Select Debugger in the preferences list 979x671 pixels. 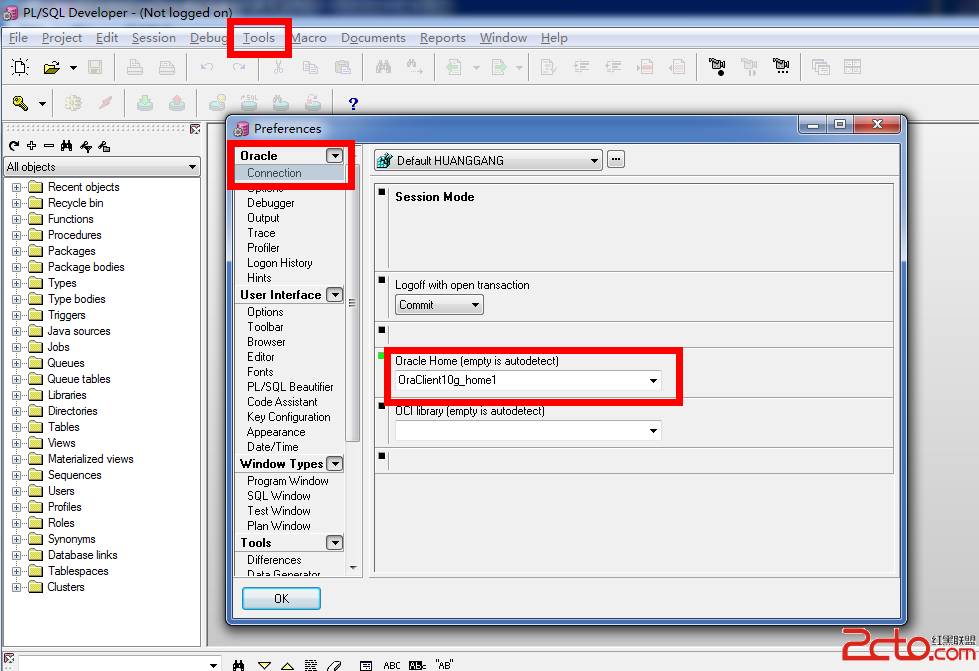point(270,203)
